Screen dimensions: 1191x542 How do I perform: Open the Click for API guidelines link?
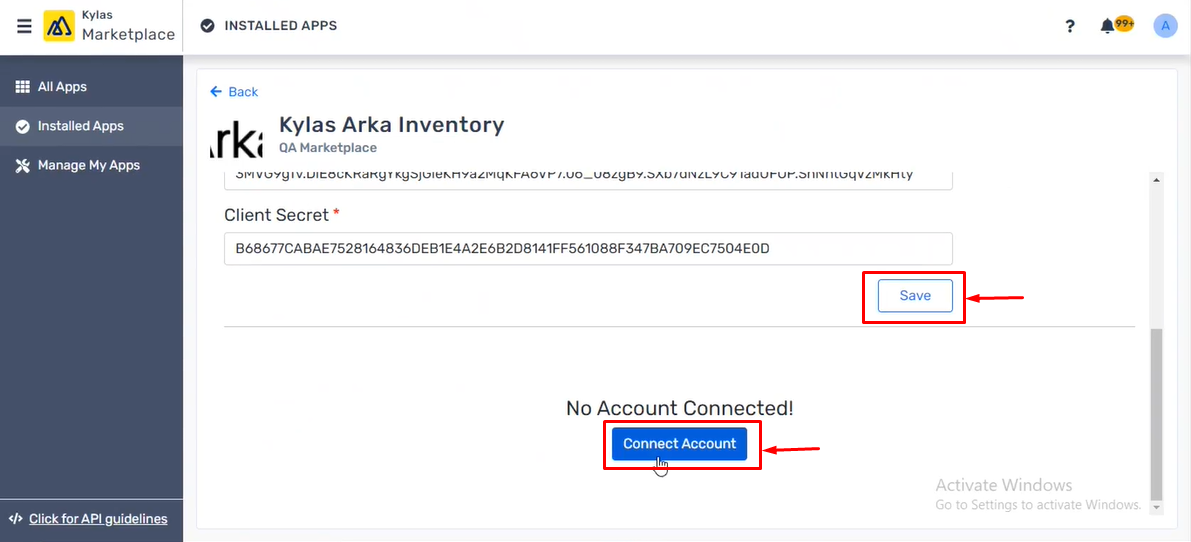[x=98, y=520]
